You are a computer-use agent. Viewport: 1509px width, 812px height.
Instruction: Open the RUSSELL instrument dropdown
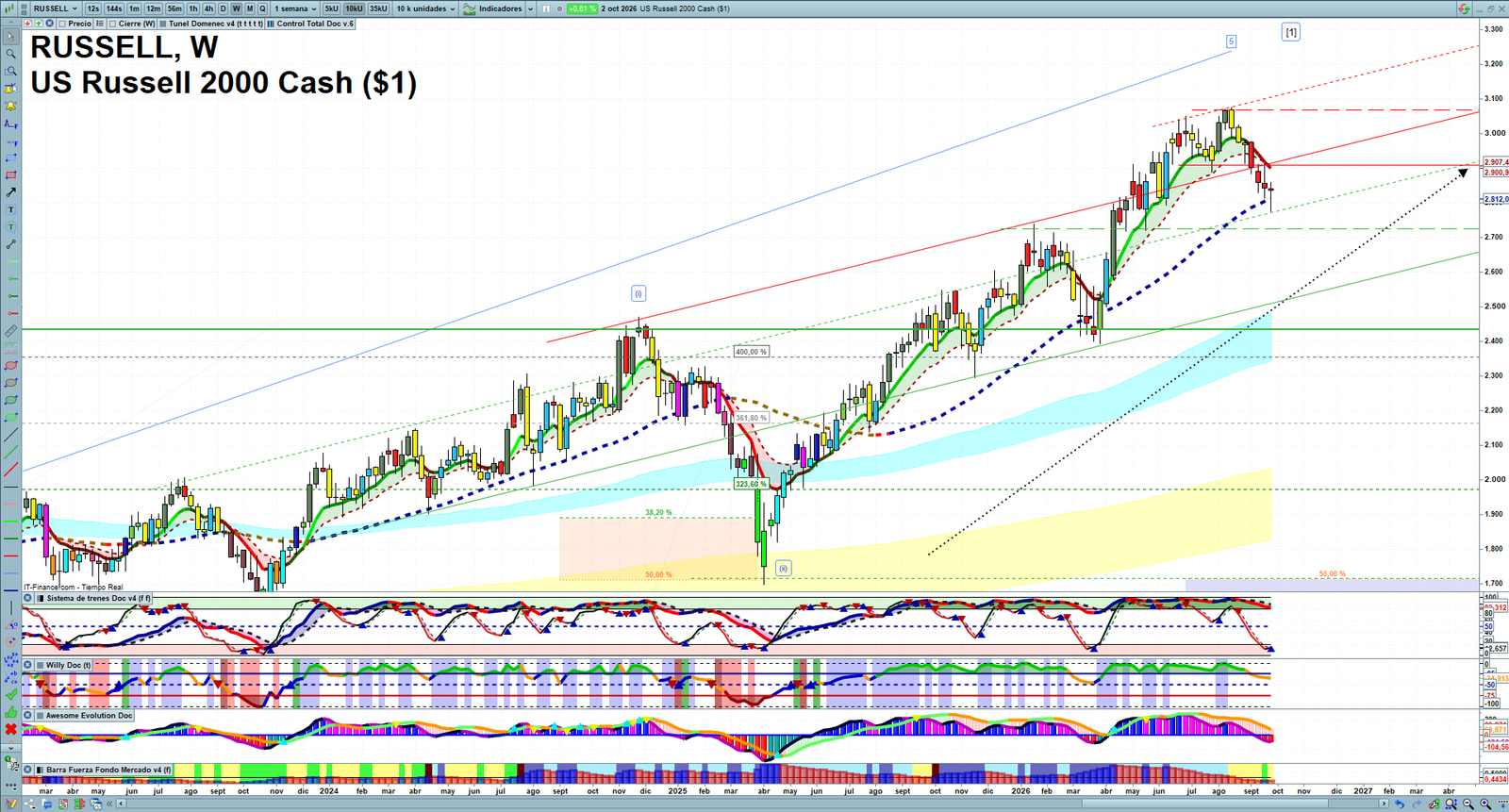point(56,8)
